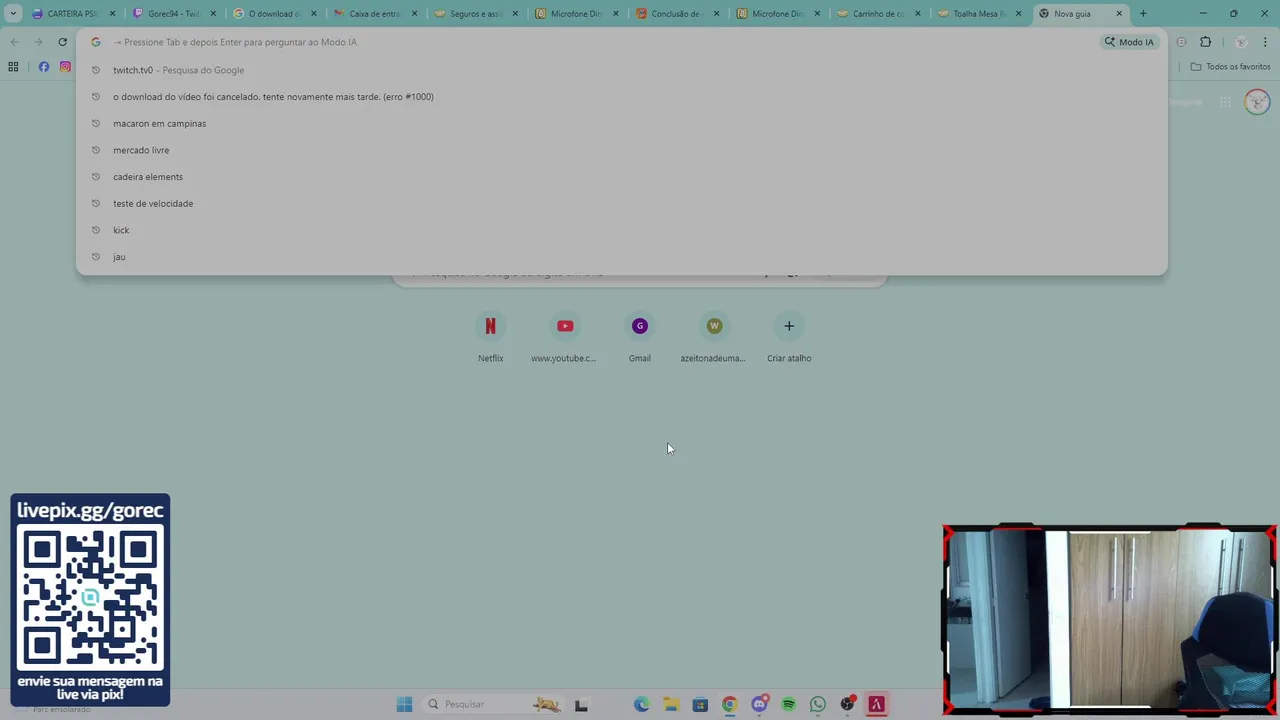
Task: Open the Instagram bookmark icon
Action: 65,67
